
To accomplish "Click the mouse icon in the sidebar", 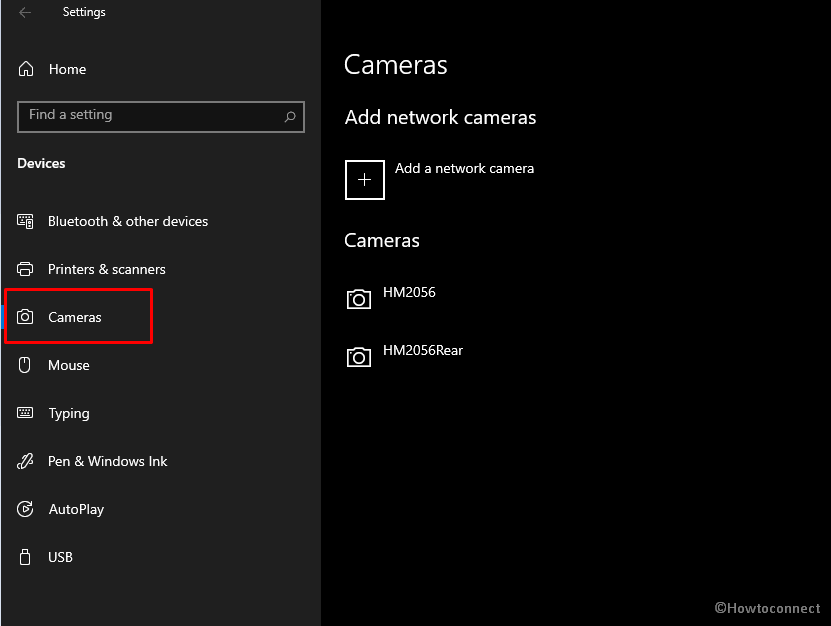I will [26, 365].
